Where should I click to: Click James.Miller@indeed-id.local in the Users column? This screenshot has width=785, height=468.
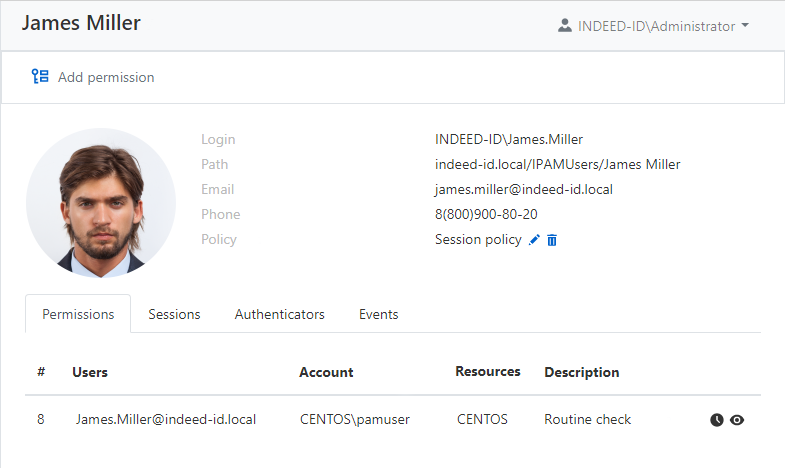166,419
